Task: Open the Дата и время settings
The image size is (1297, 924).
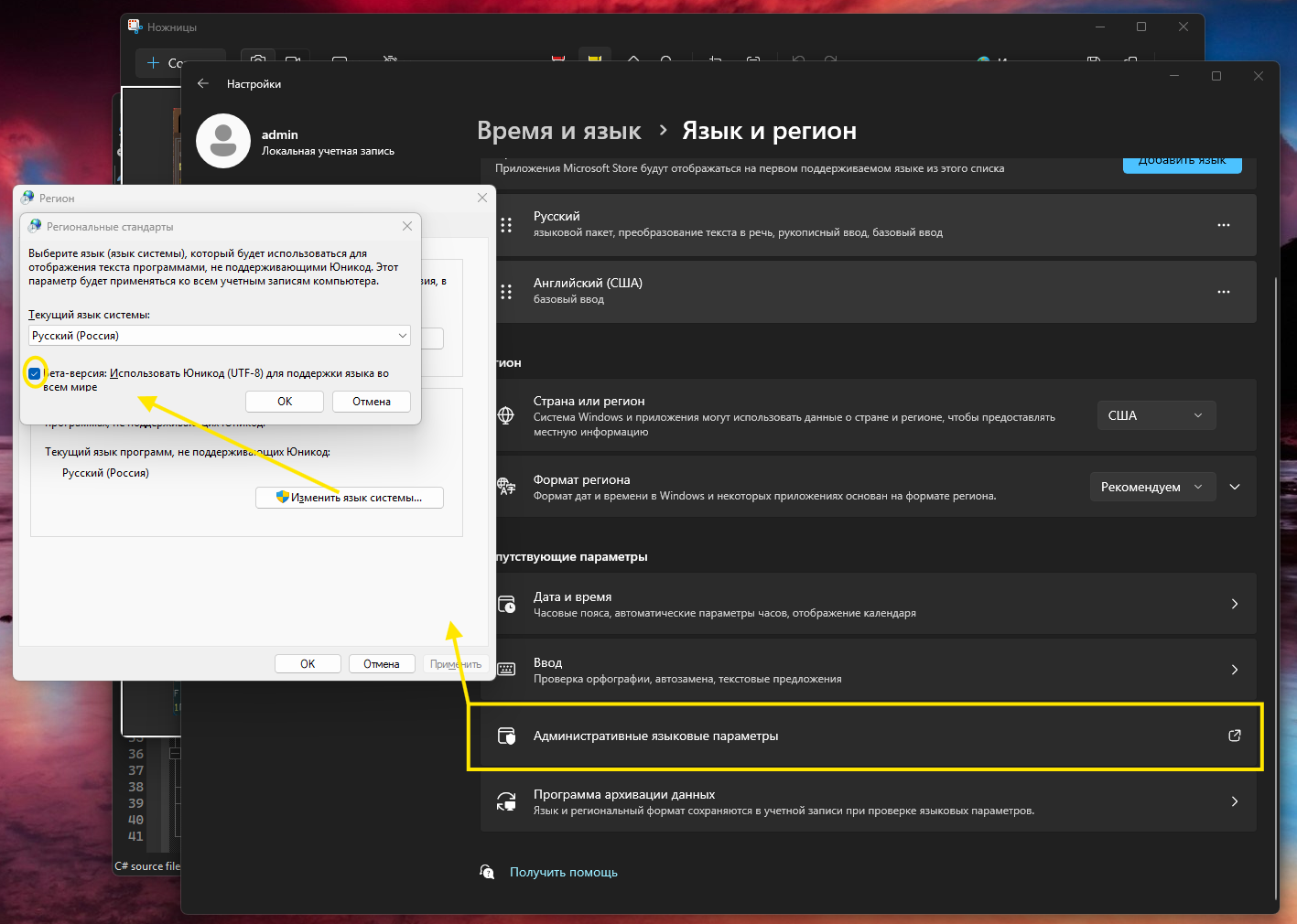Action: [x=866, y=604]
